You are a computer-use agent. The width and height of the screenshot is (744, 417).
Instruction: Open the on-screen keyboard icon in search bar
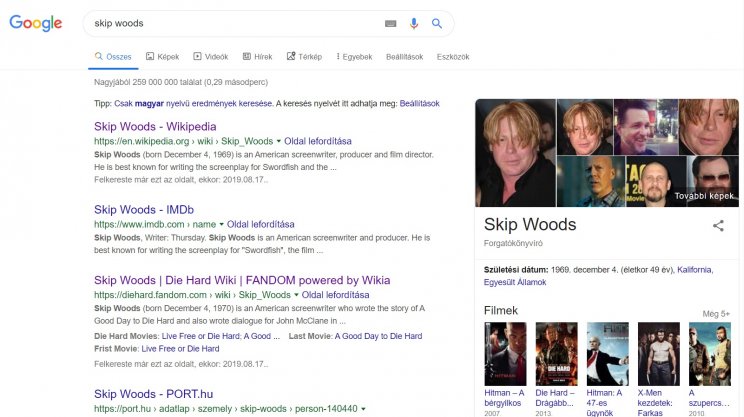pyautogui.click(x=391, y=23)
